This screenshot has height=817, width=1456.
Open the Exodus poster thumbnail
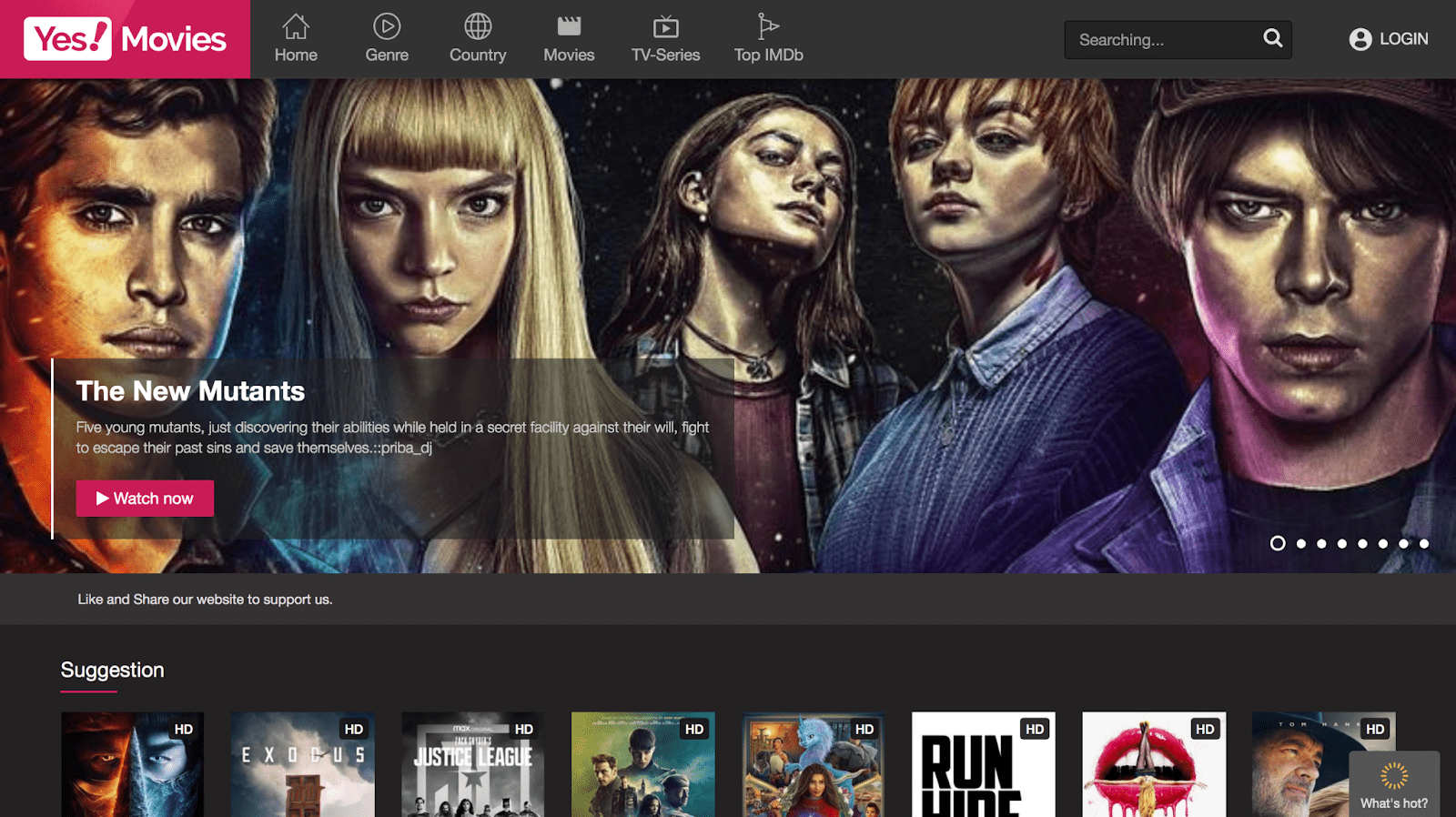[x=302, y=764]
